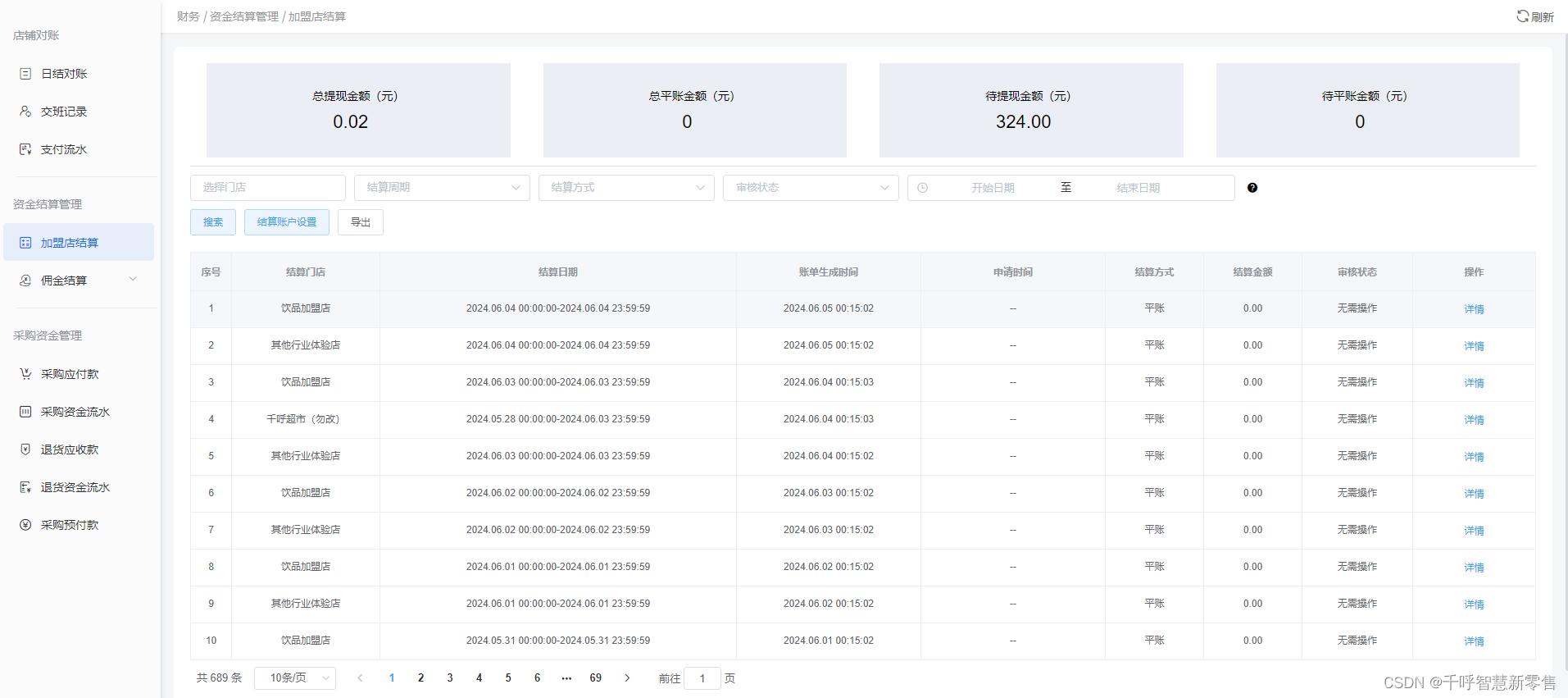Go to previous page arrow
This screenshot has height=698, width=1568.
(360, 678)
